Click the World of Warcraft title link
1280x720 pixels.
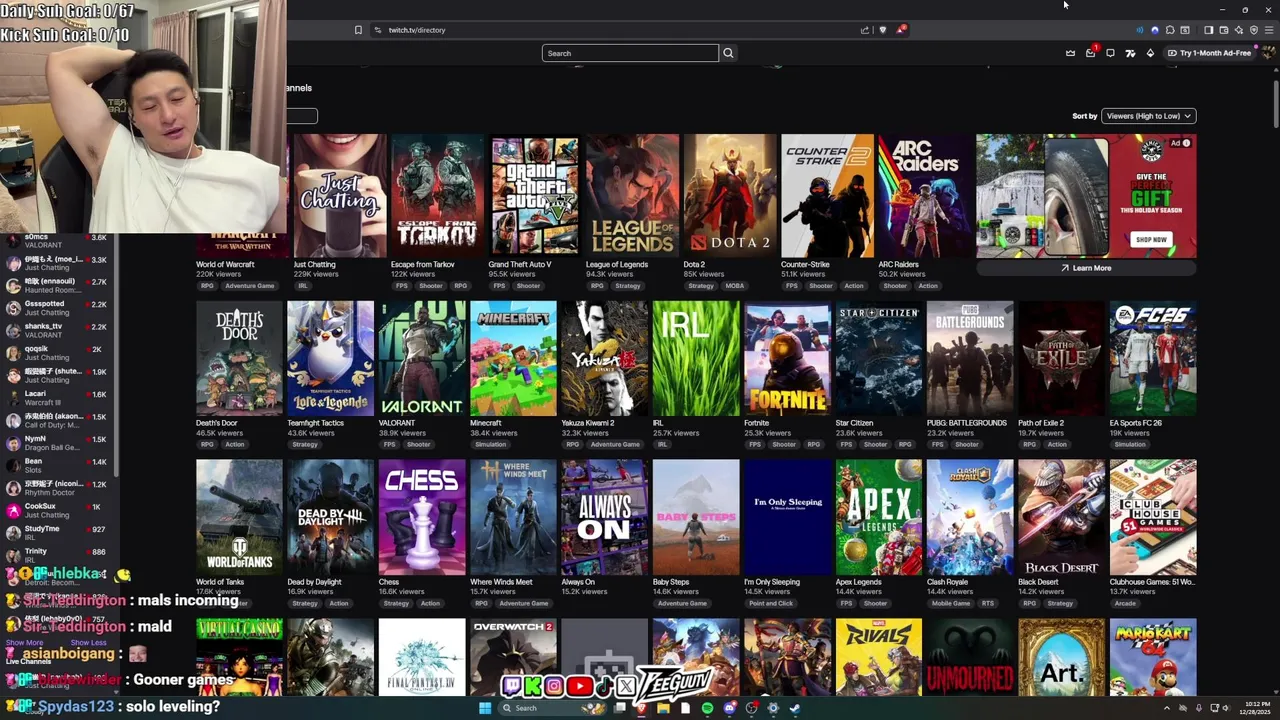pos(225,265)
